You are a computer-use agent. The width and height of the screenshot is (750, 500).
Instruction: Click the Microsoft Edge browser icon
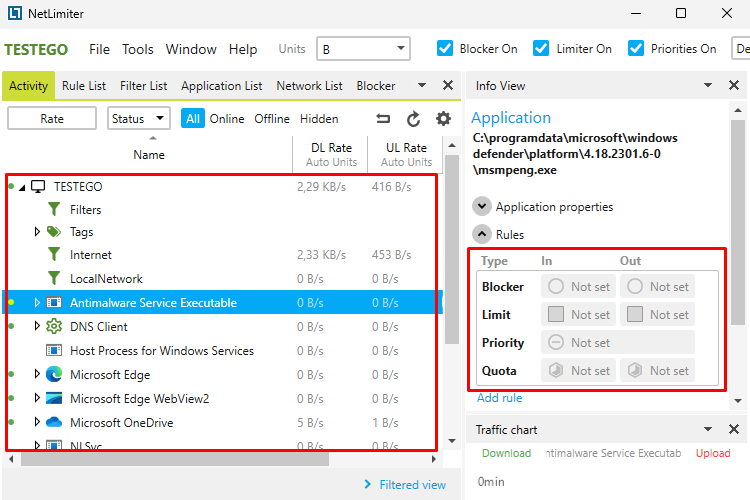click(54, 374)
